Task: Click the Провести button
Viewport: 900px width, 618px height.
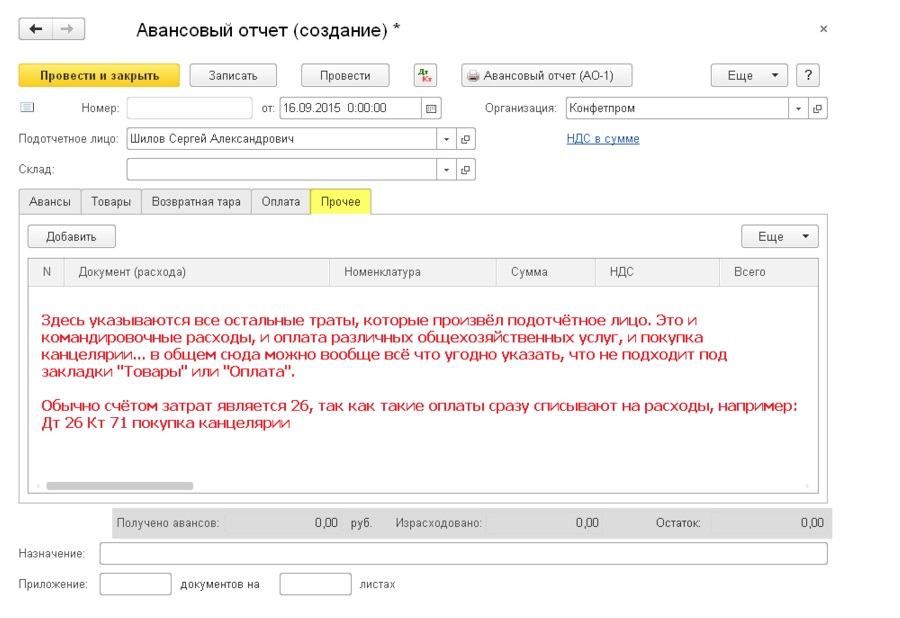Action: pos(345,75)
